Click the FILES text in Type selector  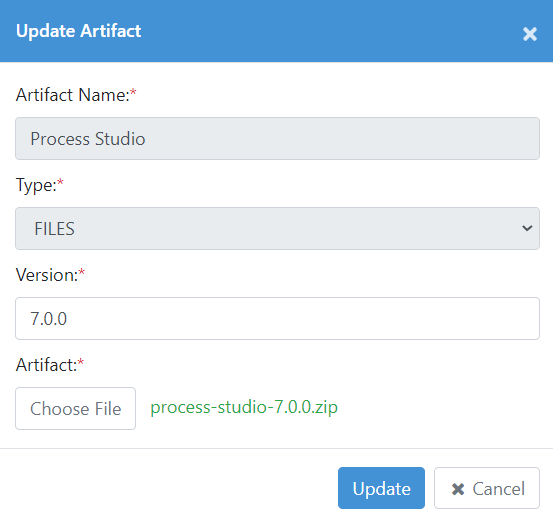(54, 229)
